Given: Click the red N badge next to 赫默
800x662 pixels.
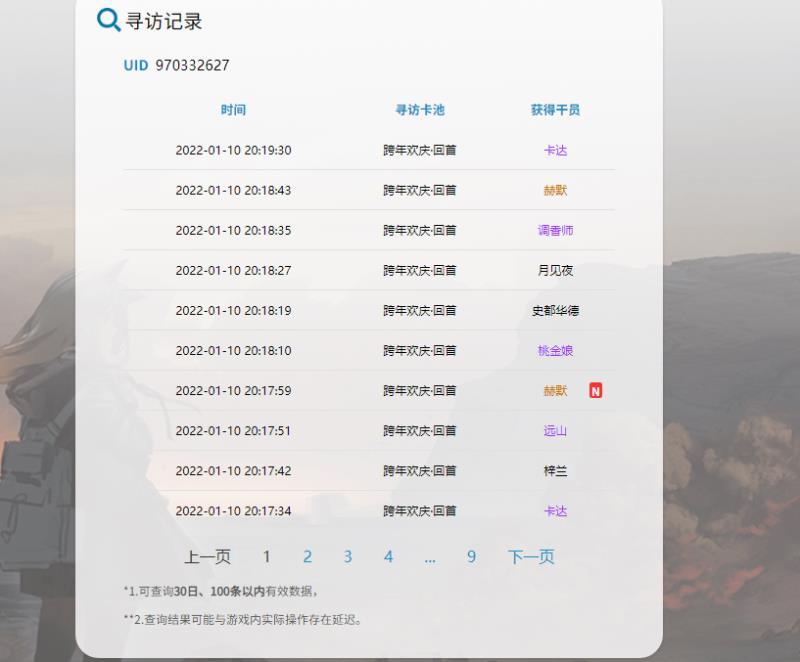Looking at the screenshot, I should click(x=595, y=390).
